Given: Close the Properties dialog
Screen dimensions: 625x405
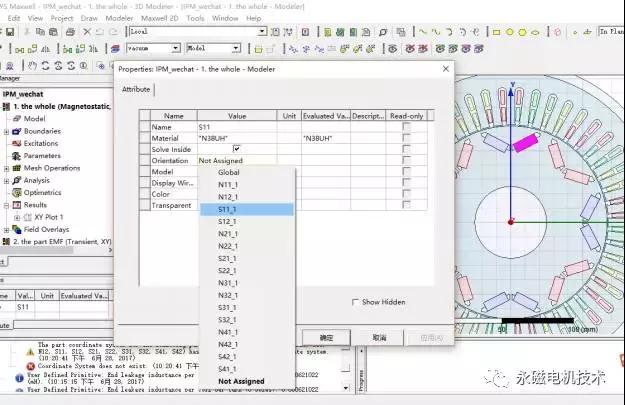Looking at the screenshot, I should [x=446, y=69].
